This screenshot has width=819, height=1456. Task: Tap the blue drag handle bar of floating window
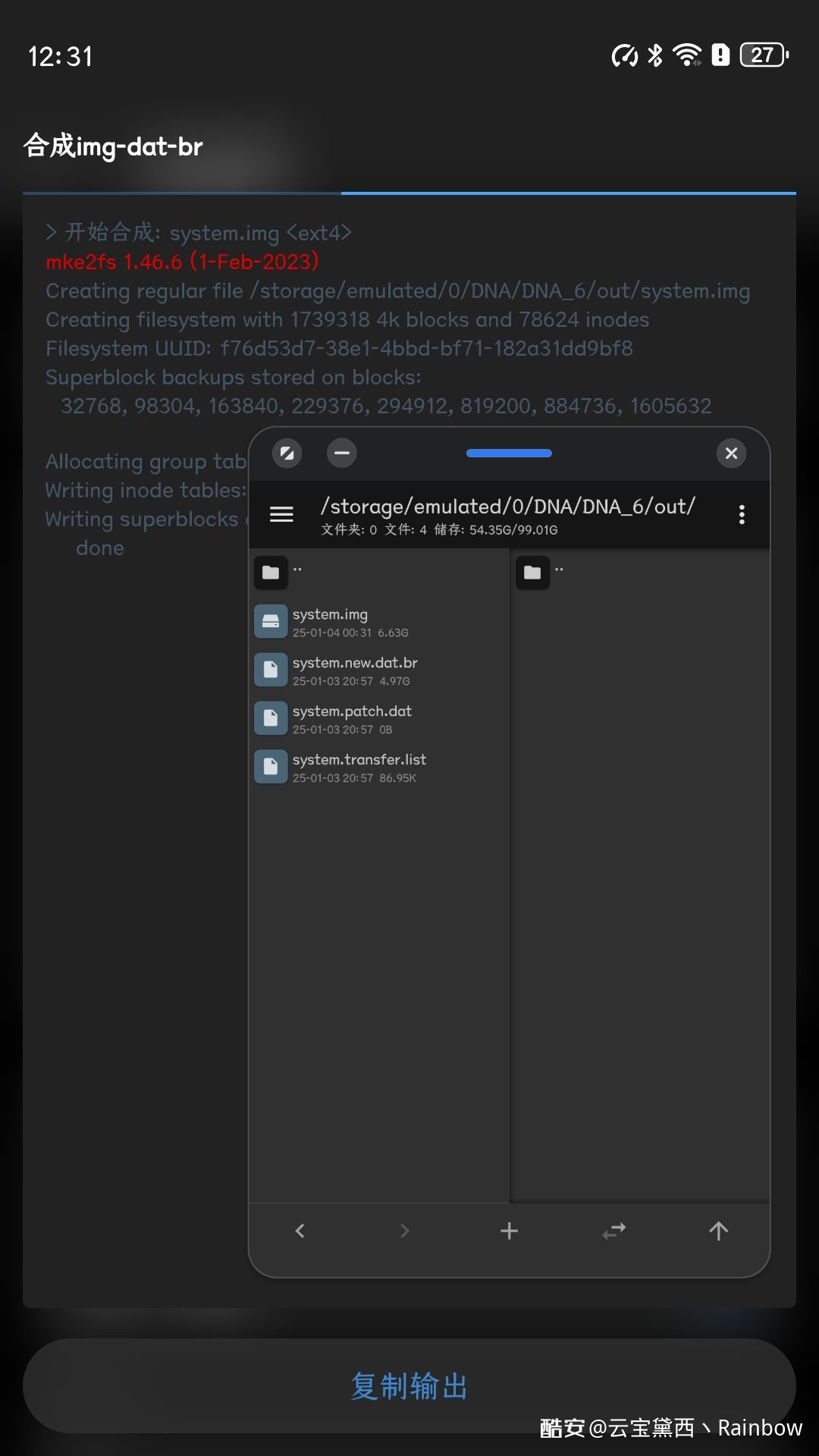tap(509, 453)
